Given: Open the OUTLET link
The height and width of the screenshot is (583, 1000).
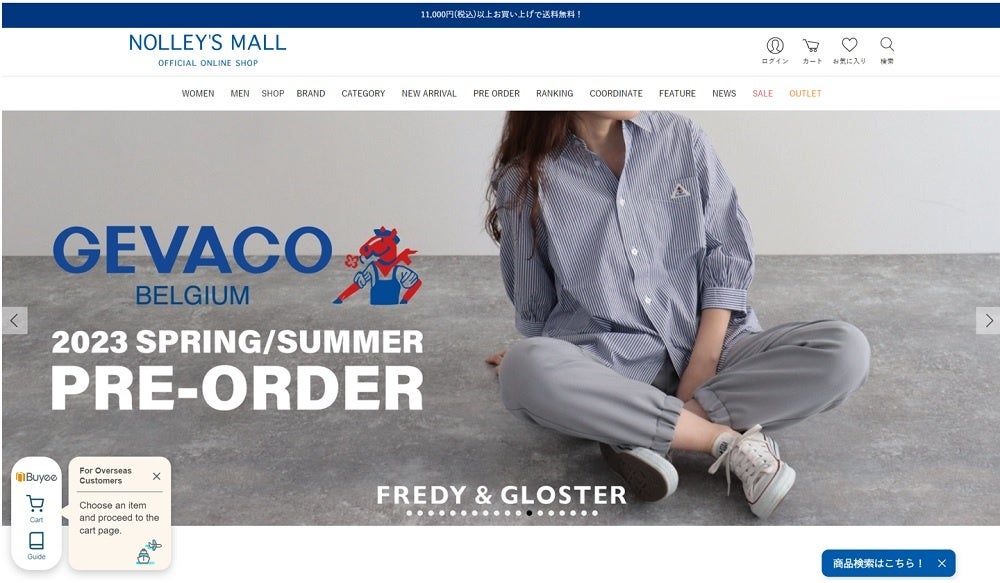Looking at the screenshot, I should tap(805, 93).
